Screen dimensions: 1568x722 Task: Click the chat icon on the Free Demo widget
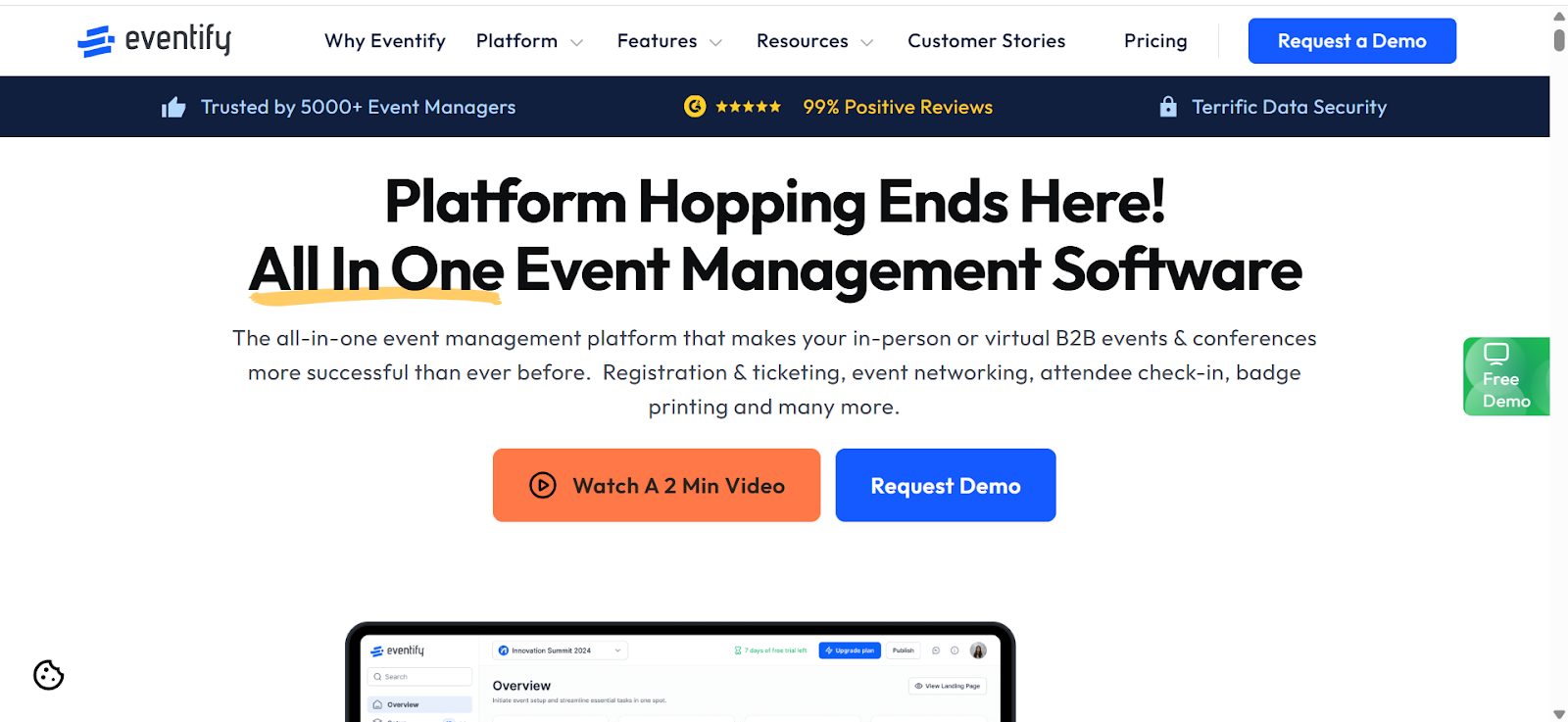click(x=1495, y=354)
